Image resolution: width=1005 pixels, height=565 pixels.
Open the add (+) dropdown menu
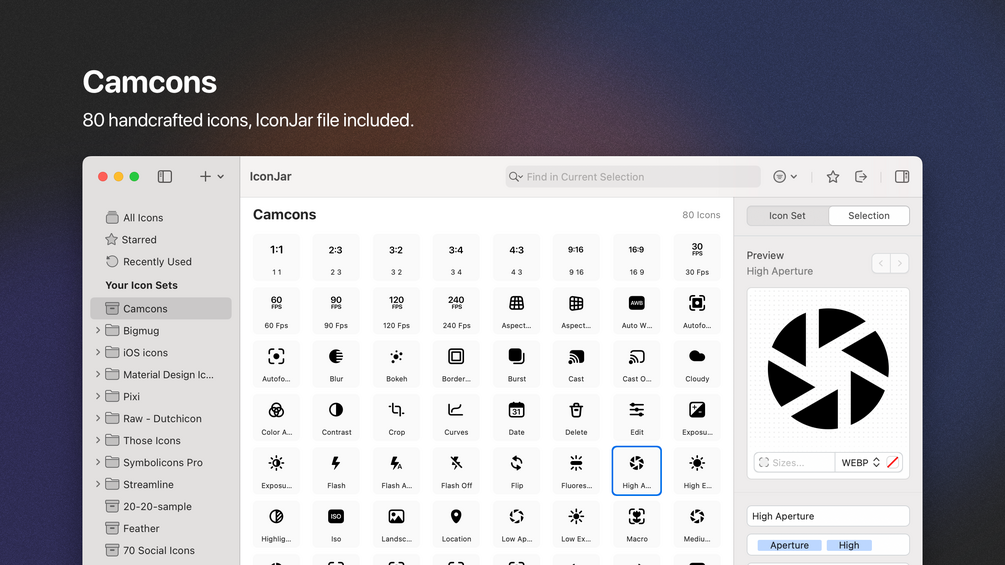pos(212,176)
